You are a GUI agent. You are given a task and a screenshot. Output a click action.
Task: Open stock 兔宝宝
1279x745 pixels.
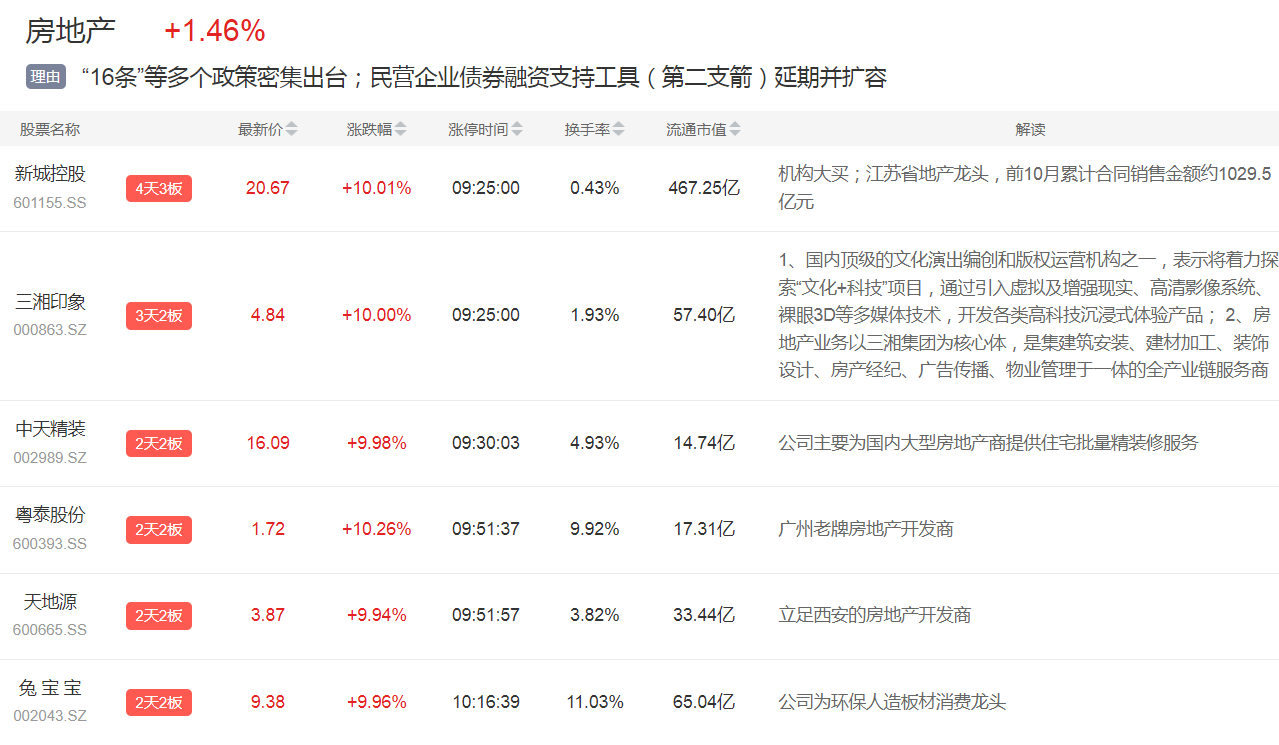(x=50, y=688)
